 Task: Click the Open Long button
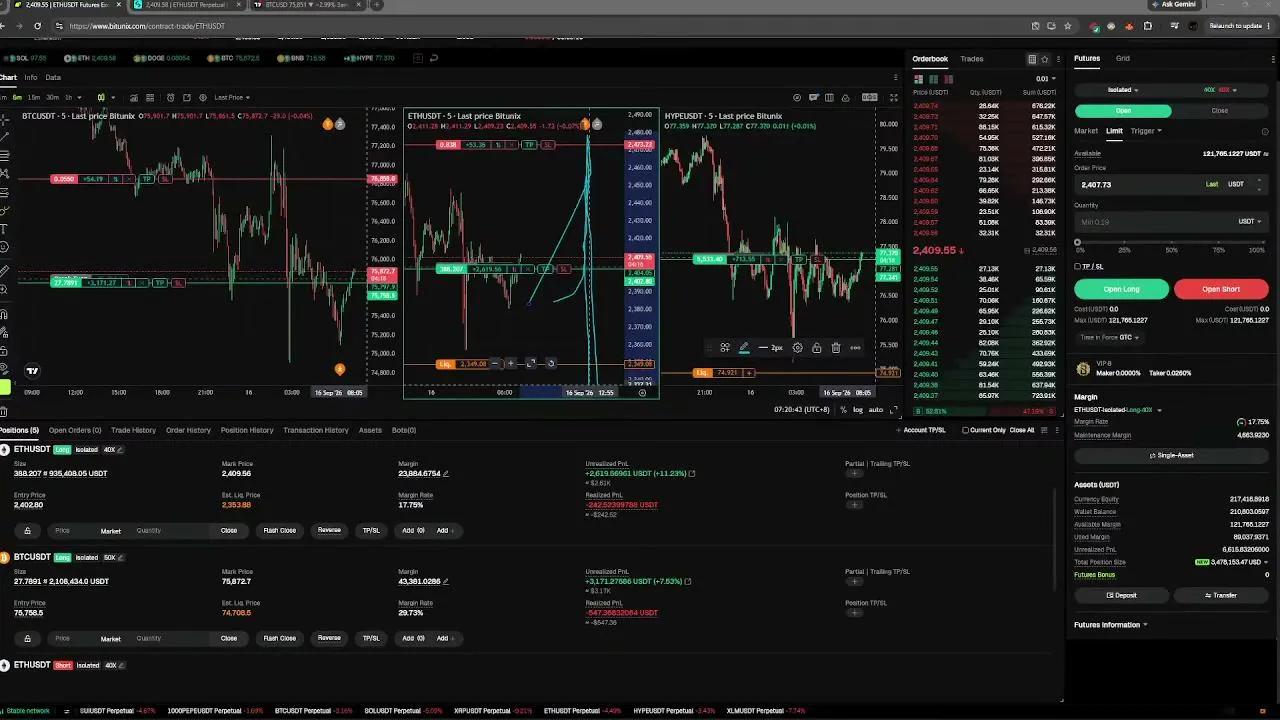tap(1121, 289)
